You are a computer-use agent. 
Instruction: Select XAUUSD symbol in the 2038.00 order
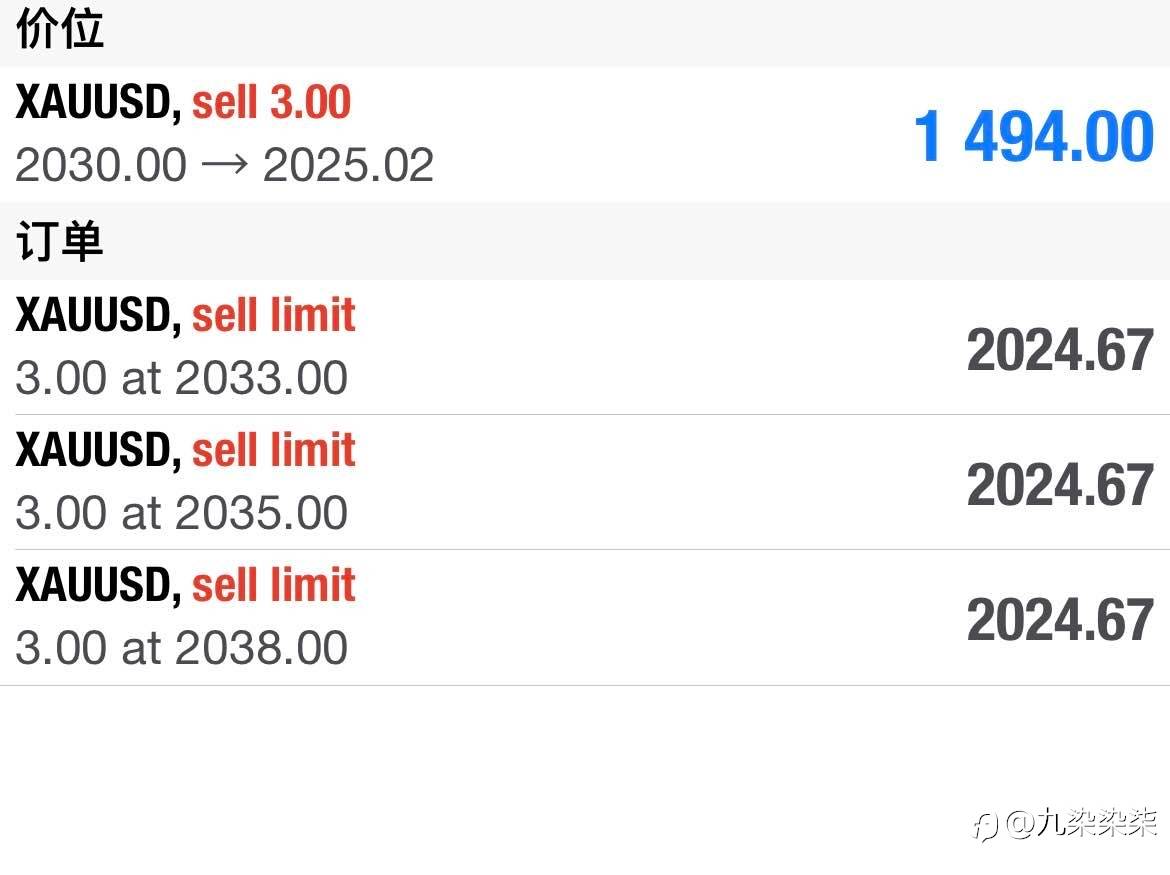tap(98, 585)
